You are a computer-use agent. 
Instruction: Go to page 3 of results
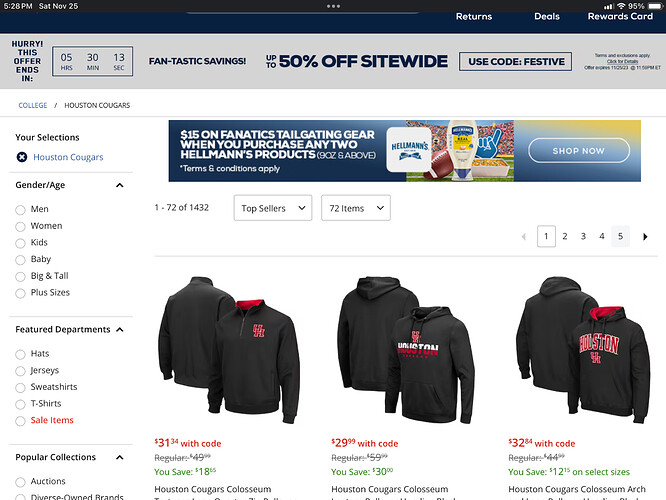583,237
